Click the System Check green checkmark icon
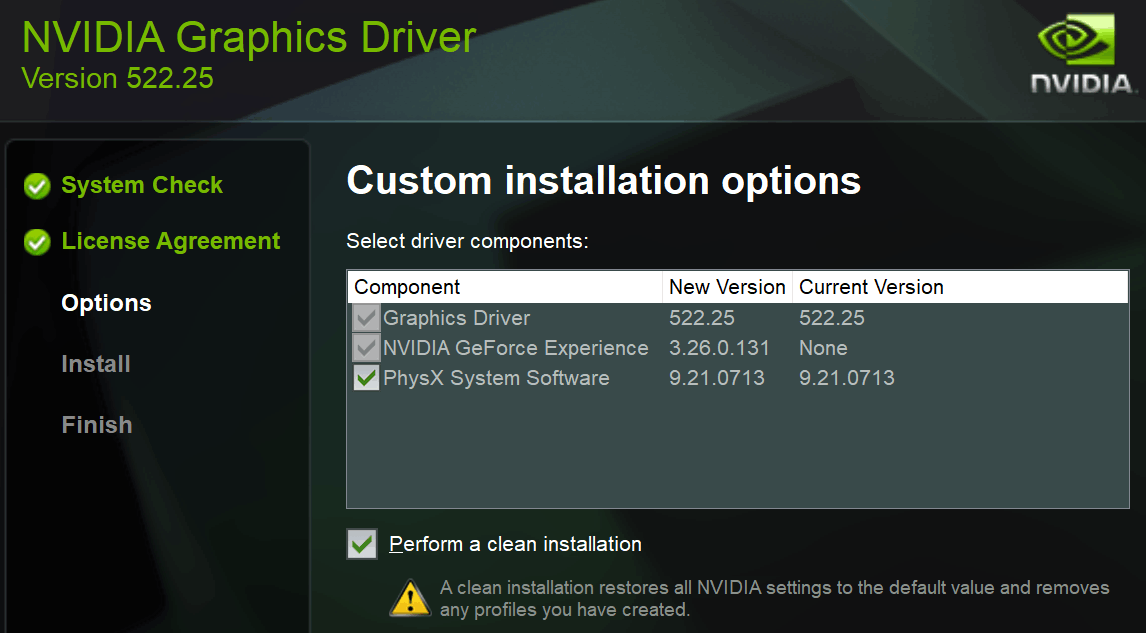1146x633 pixels. tap(37, 186)
